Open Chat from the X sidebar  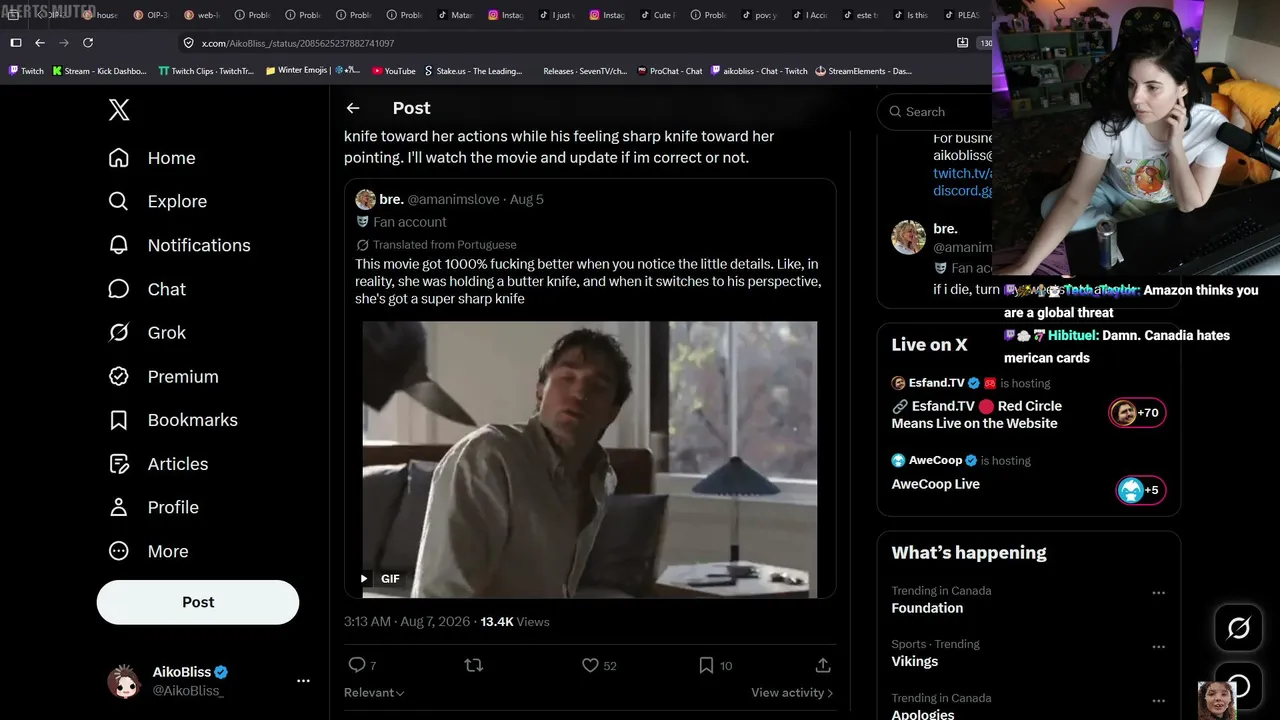click(x=147, y=289)
